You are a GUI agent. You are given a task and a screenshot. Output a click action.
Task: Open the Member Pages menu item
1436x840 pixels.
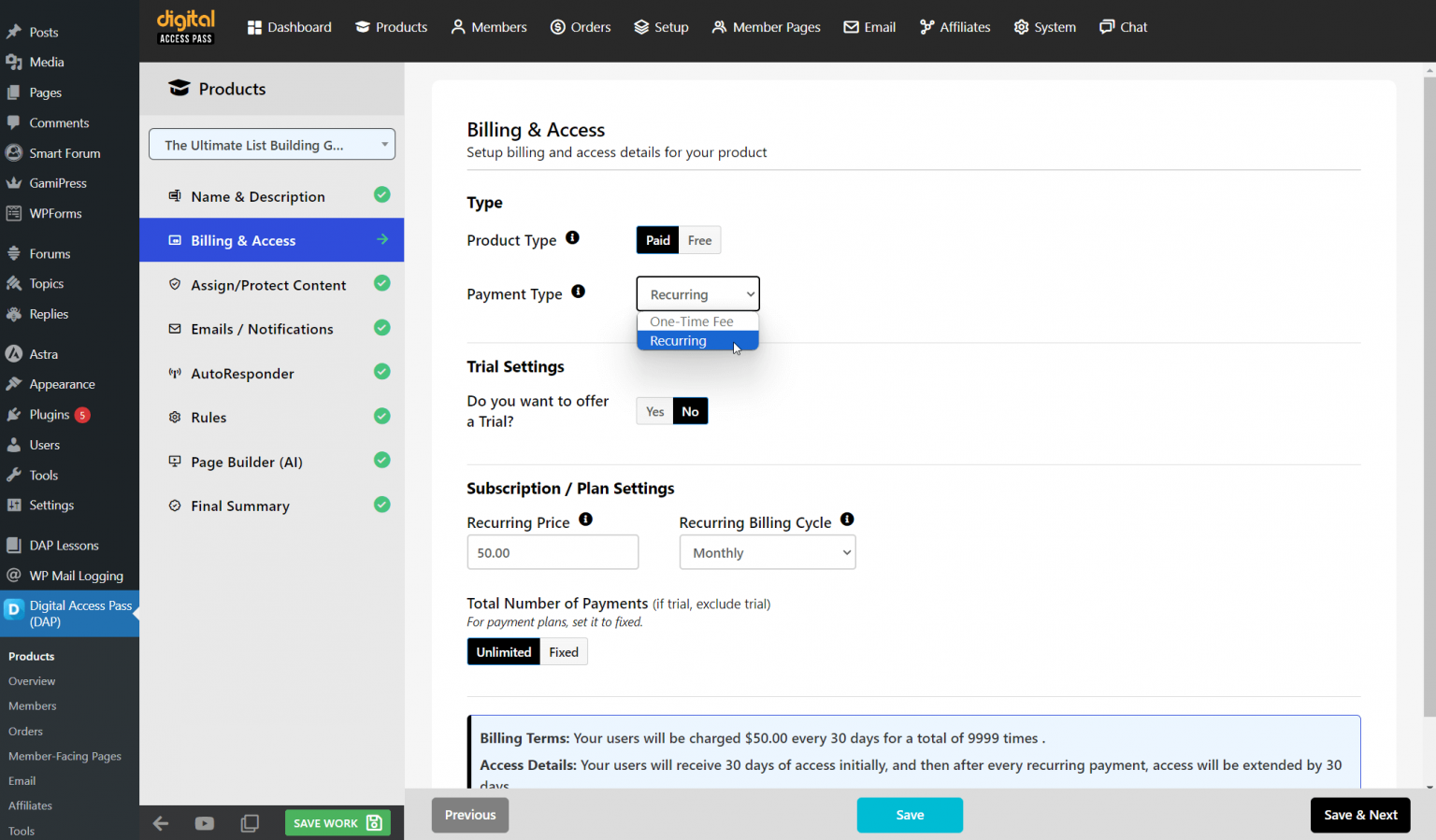click(x=766, y=27)
